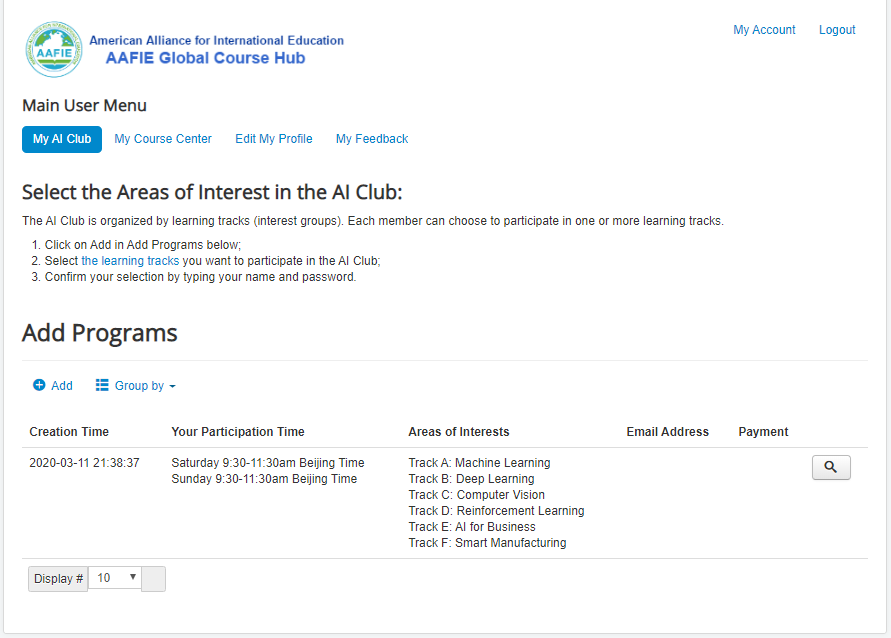Click the blank button next to Display dropdown

(153, 579)
